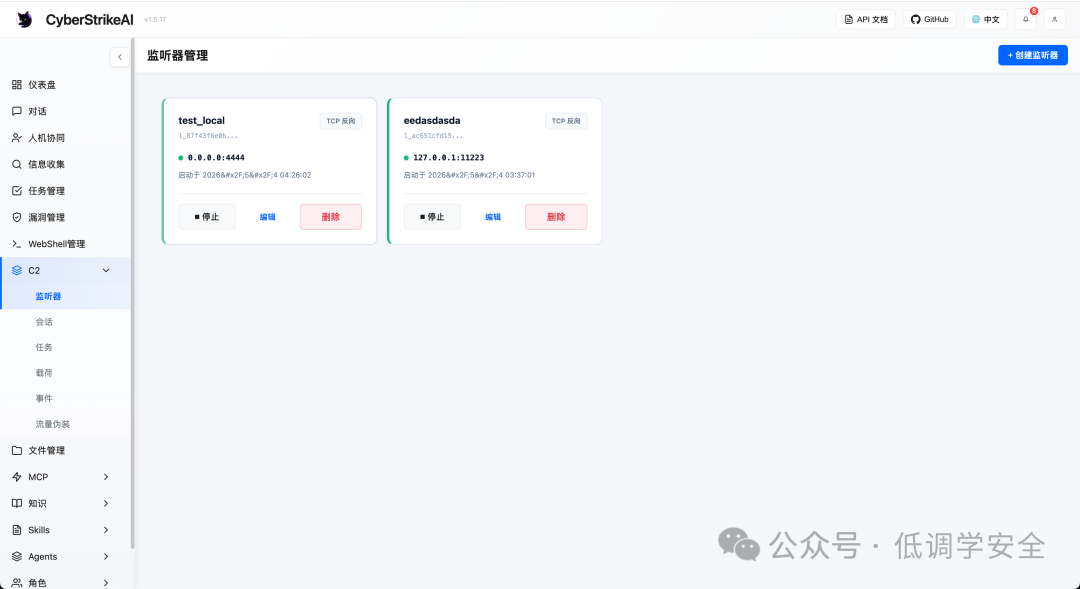
Task: Expand the MCP submenu chevron
Action: (106, 477)
